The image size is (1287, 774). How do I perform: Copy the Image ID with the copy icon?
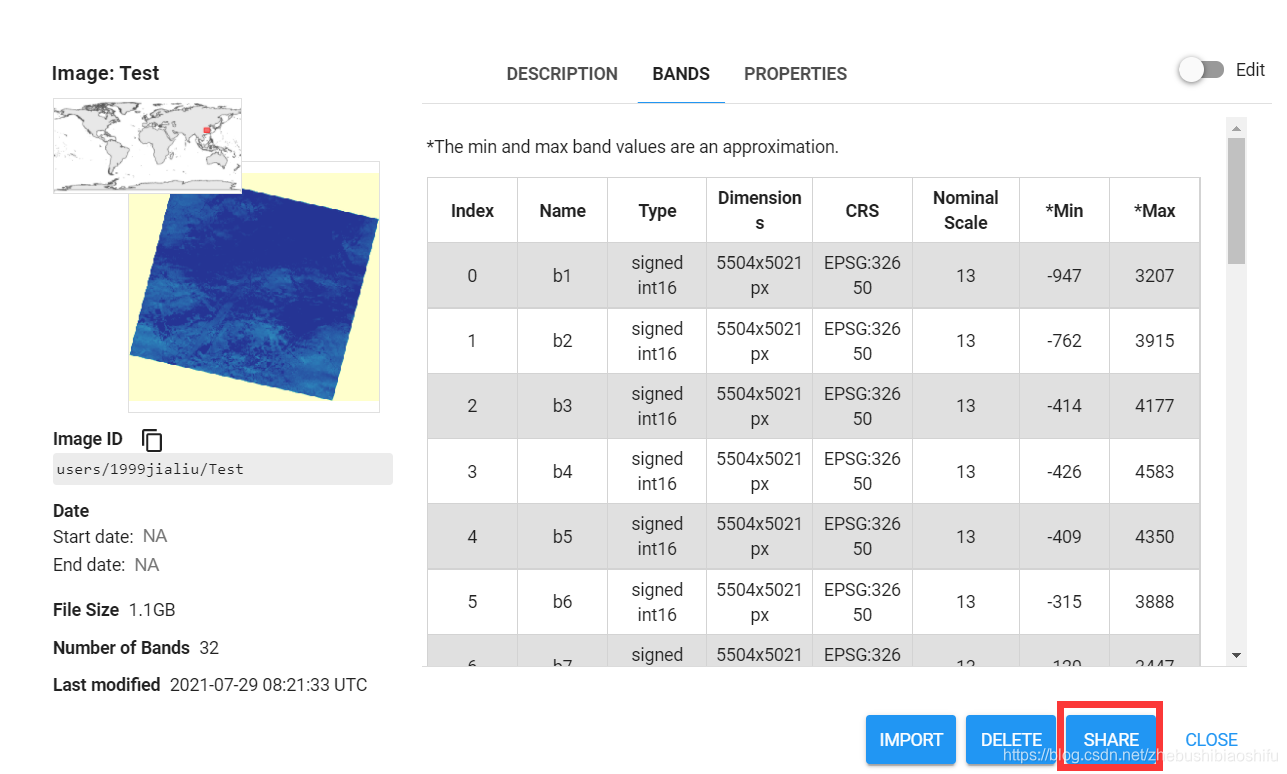152,439
